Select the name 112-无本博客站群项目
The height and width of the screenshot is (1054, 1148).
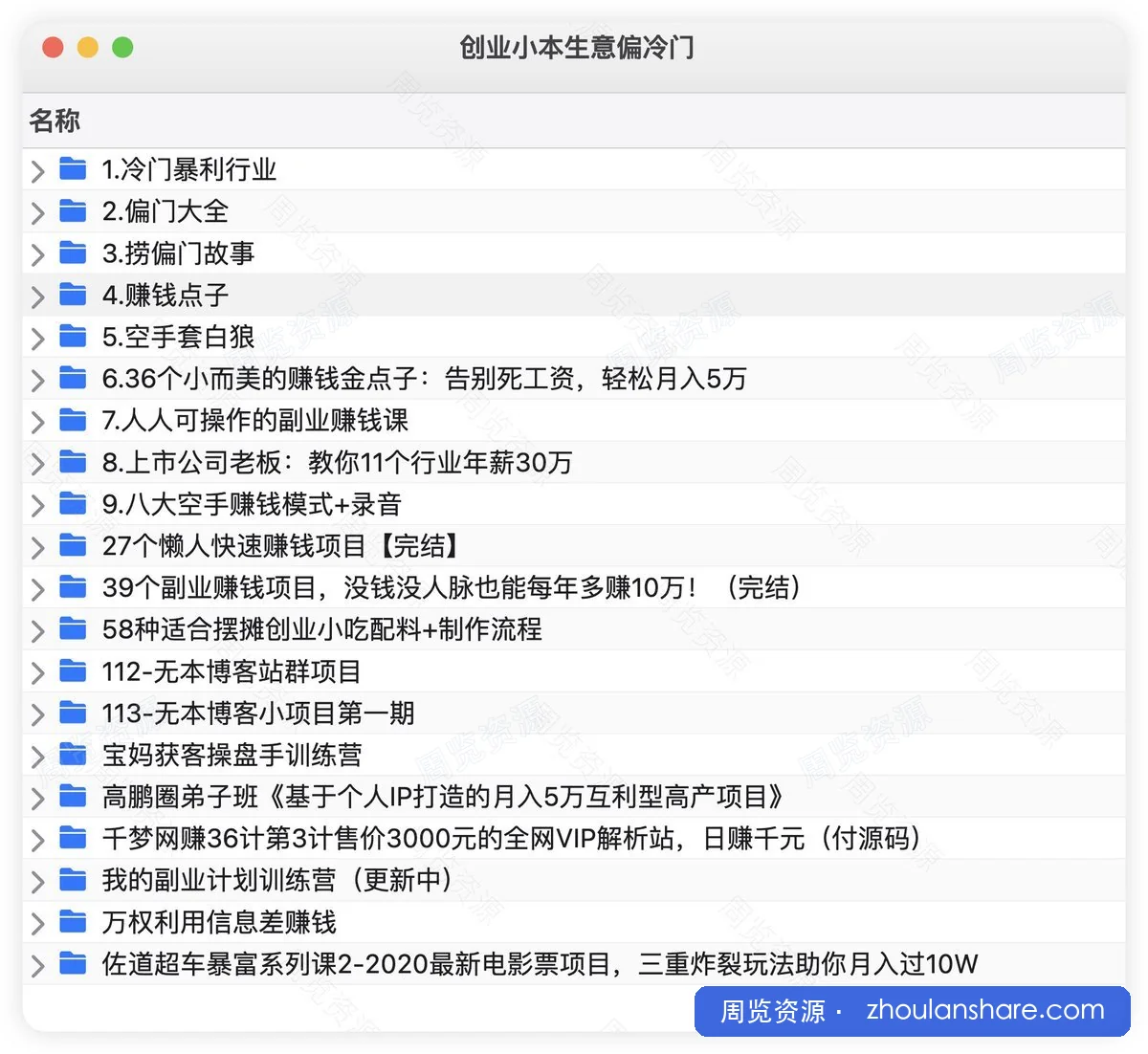[232, 671]
